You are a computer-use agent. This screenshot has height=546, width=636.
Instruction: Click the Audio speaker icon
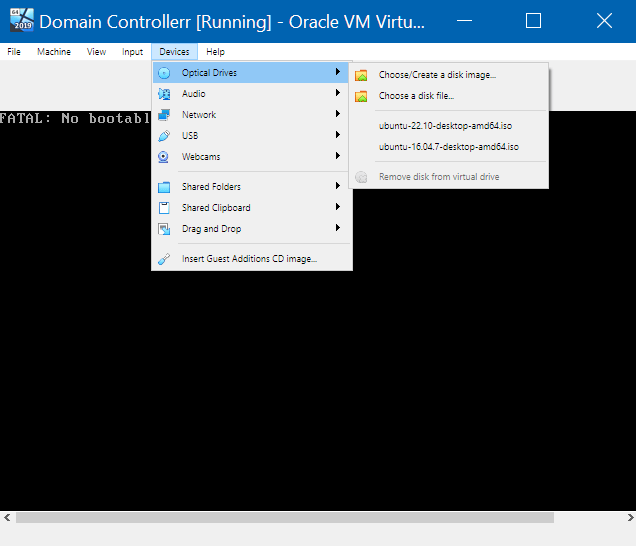[x=164, y=94]
